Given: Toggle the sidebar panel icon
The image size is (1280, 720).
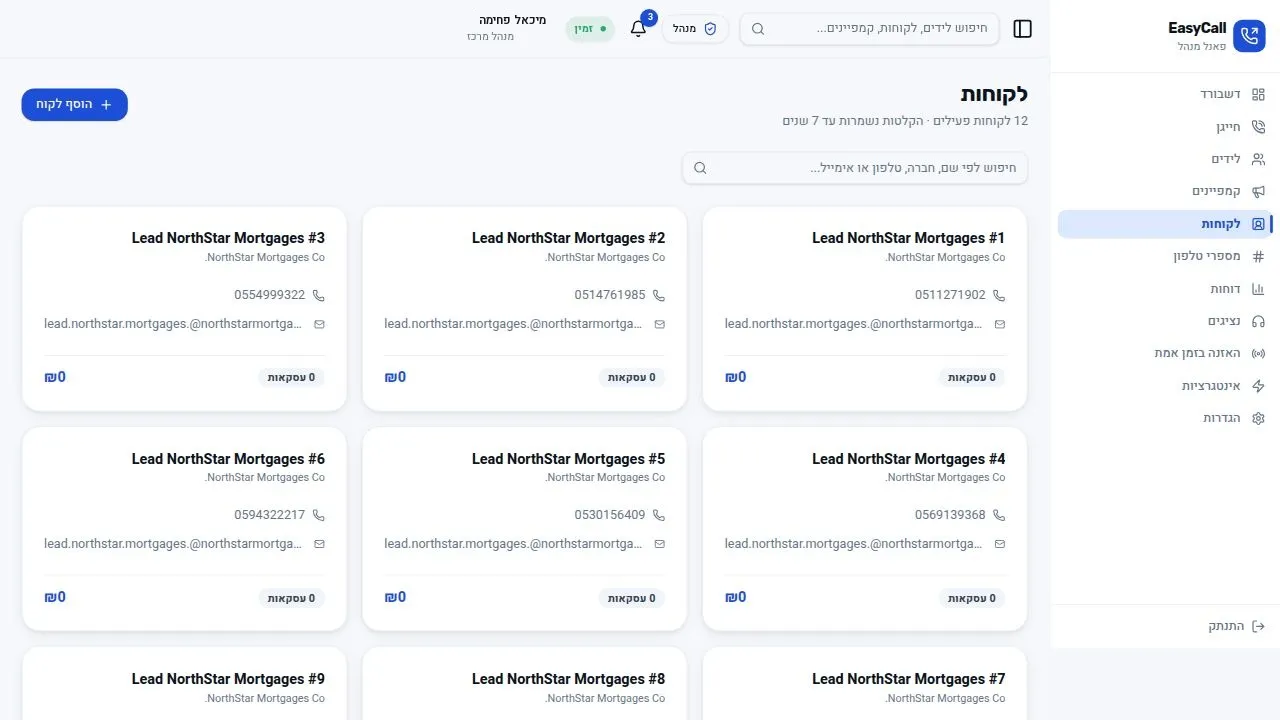Looking at the screenshot, I should click(1022, 29).
